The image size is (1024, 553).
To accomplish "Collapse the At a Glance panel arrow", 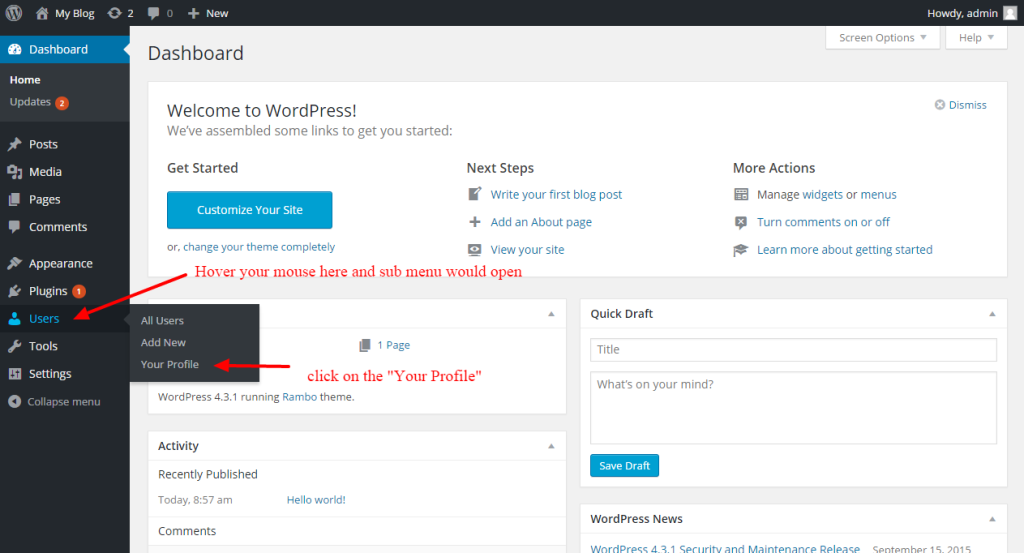I will (x=551, y=314).
